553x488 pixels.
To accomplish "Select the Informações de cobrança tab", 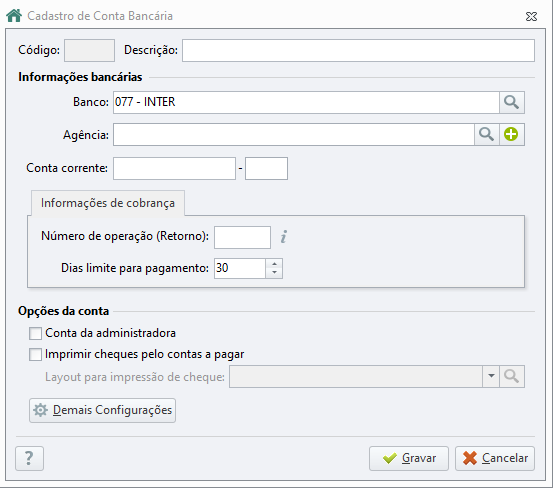I will [108, 203].
